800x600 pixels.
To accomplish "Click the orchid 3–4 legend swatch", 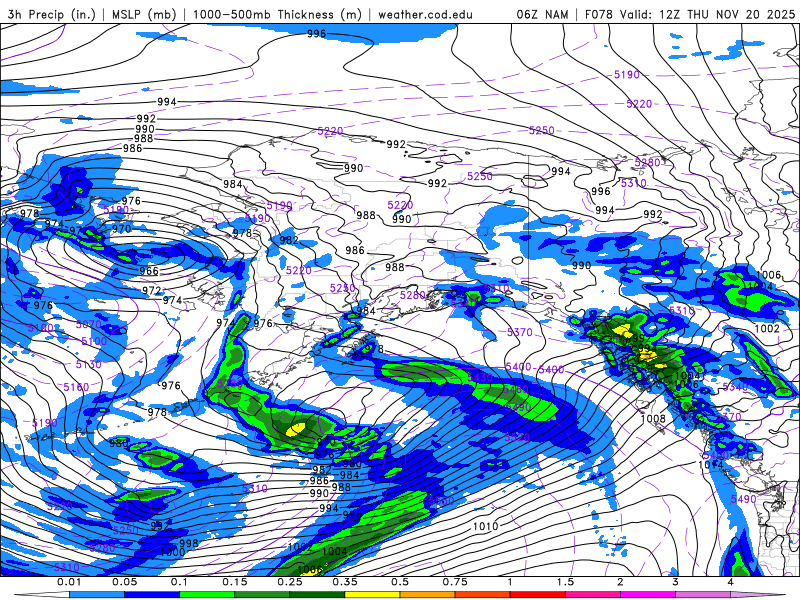I will point(703,595).
